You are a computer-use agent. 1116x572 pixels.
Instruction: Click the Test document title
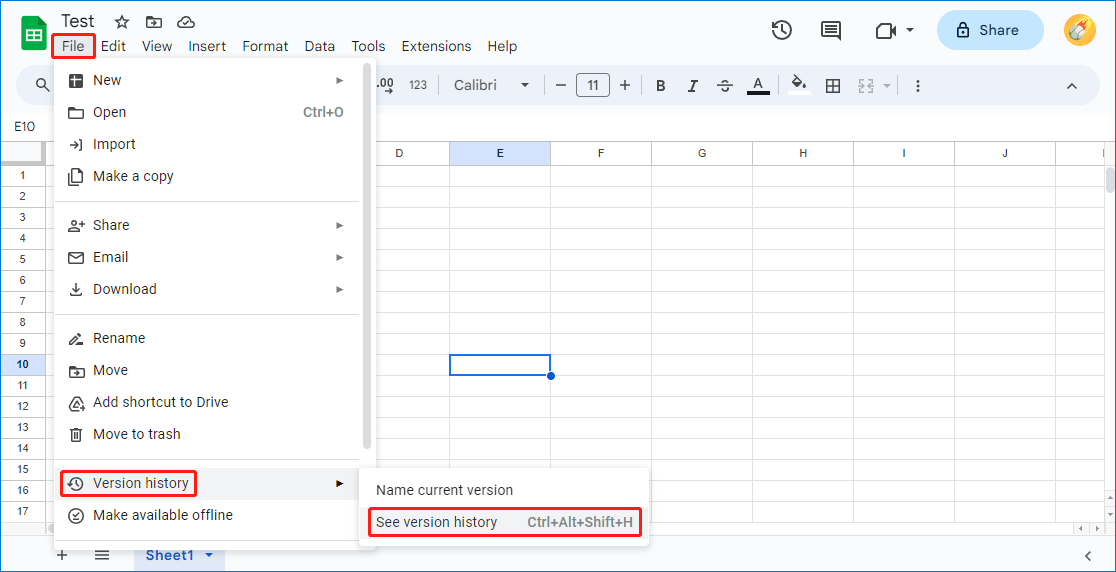[x=78, y=21]
